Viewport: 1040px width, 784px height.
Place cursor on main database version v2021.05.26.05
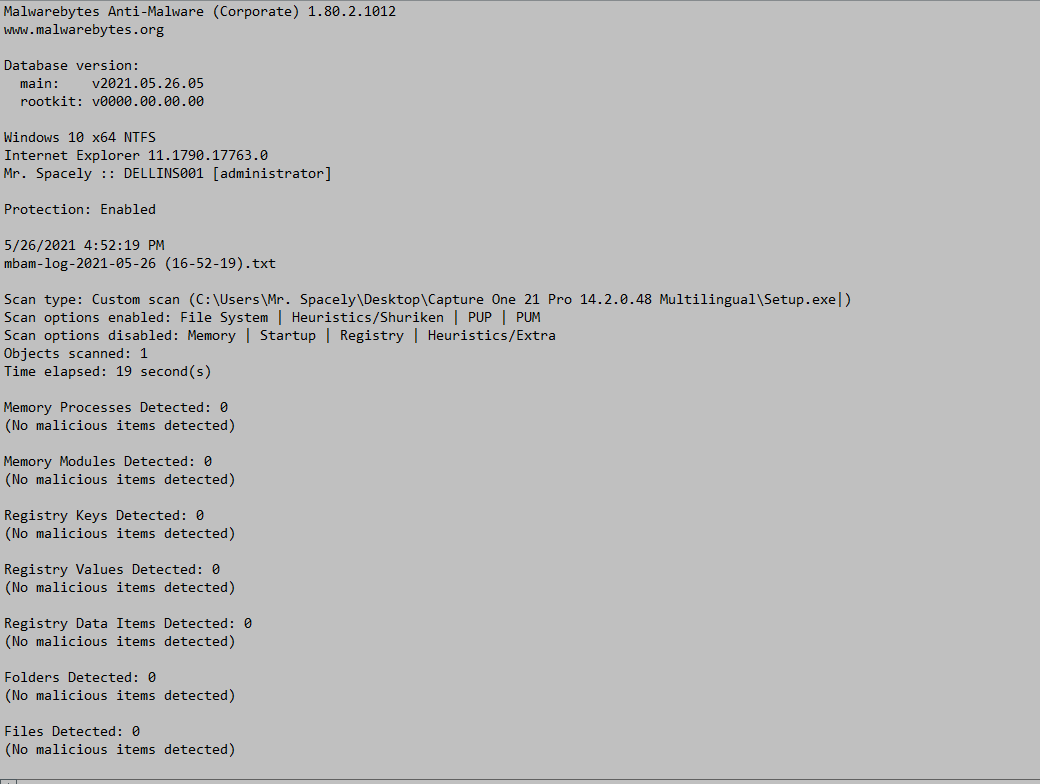[148, 84]
